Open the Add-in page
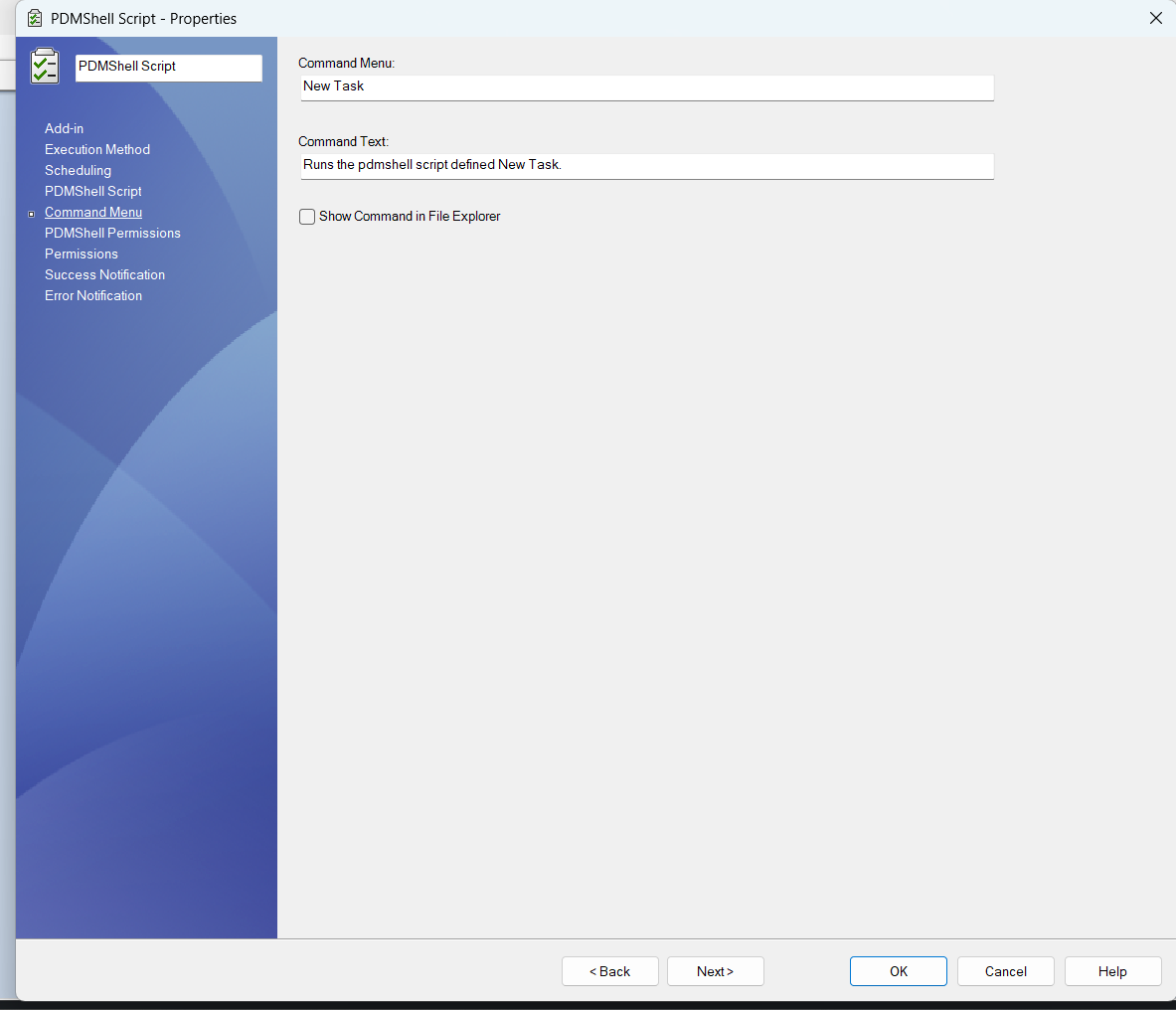Screen dimensions: 1176x1010 64,128
